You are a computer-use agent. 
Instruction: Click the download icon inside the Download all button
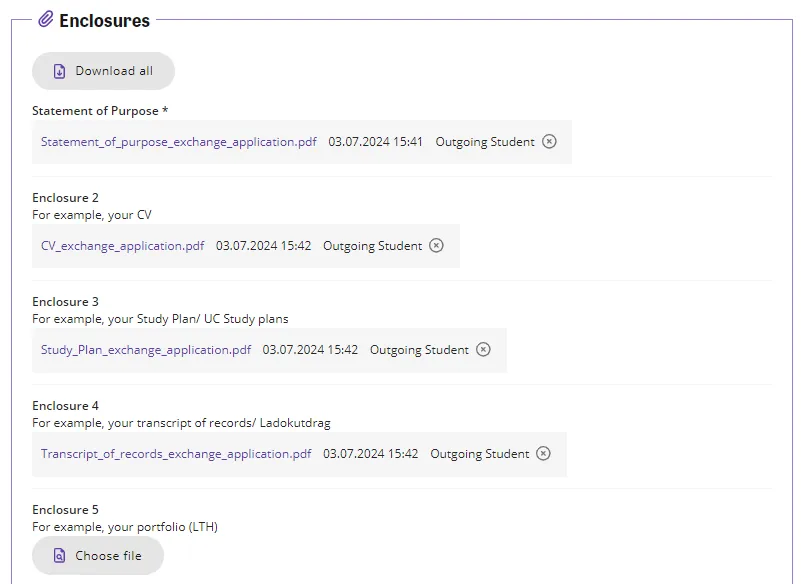60,70
